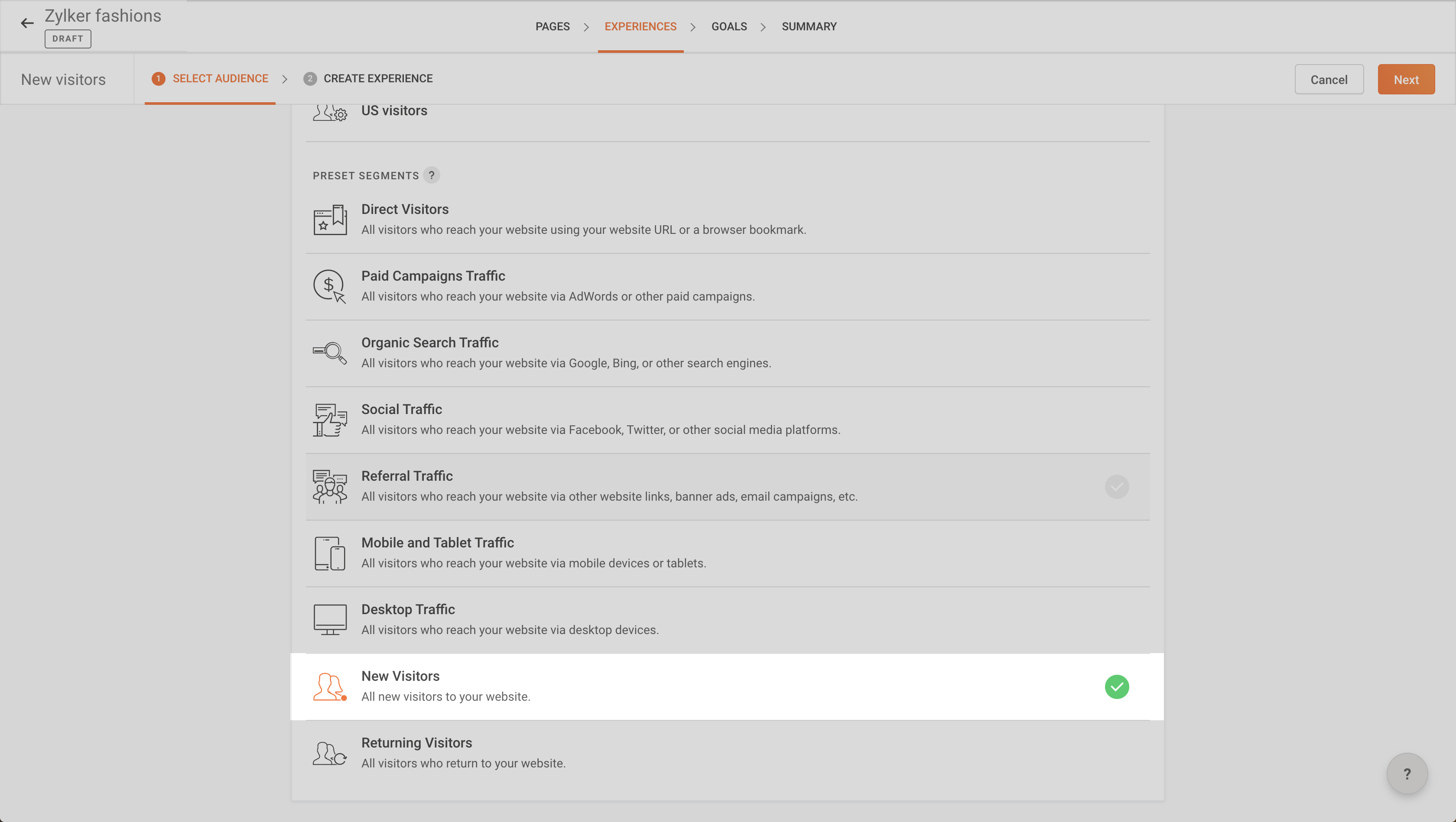The height and width of the screenshot is (822, 1456).
Task: Click Social Traffic description mentioning Facebook
Action: [601, 430]
